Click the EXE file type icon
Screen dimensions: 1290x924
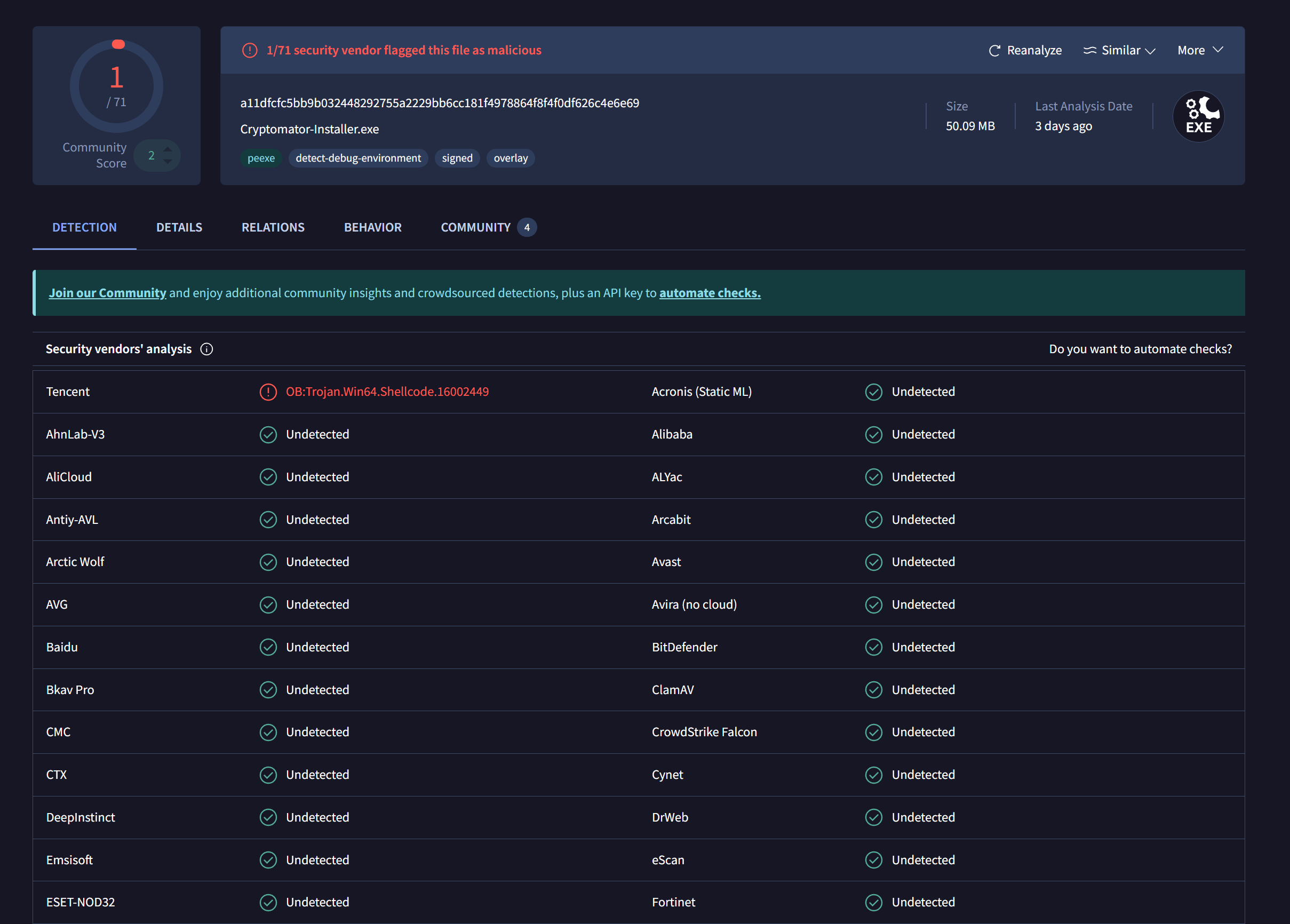pos(1198,116)
